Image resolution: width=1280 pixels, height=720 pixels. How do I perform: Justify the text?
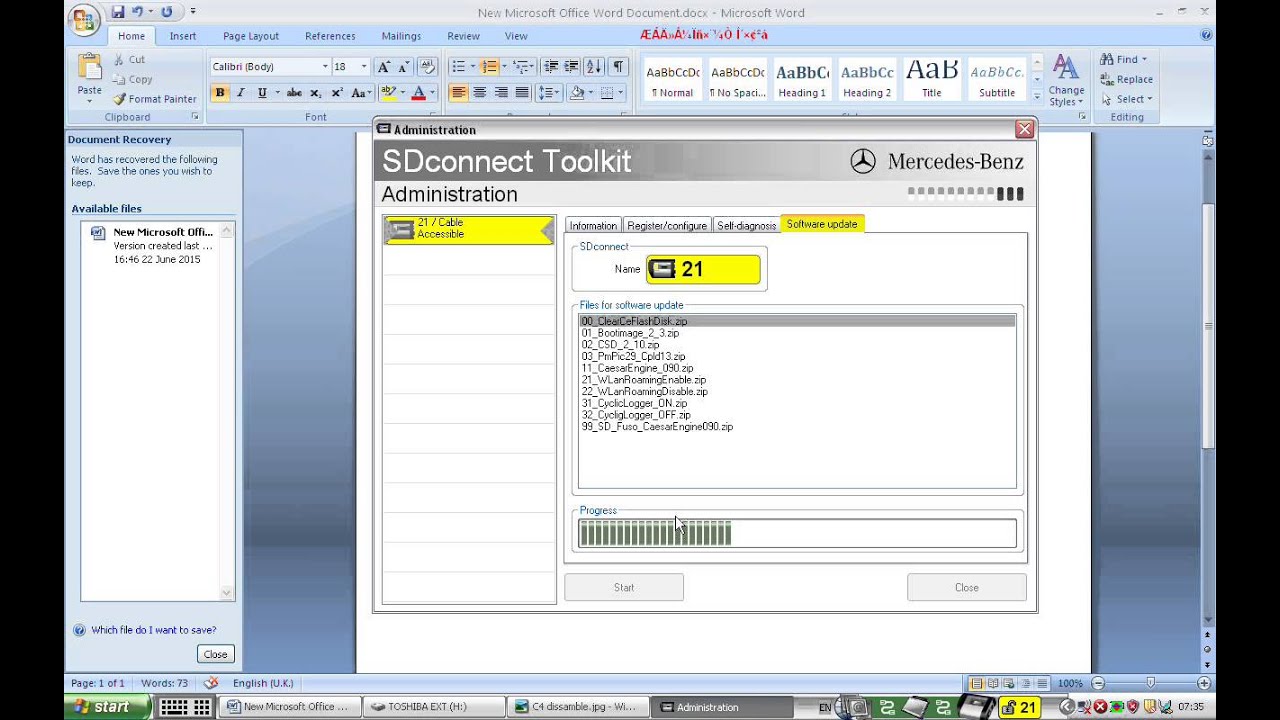[521, 93]
